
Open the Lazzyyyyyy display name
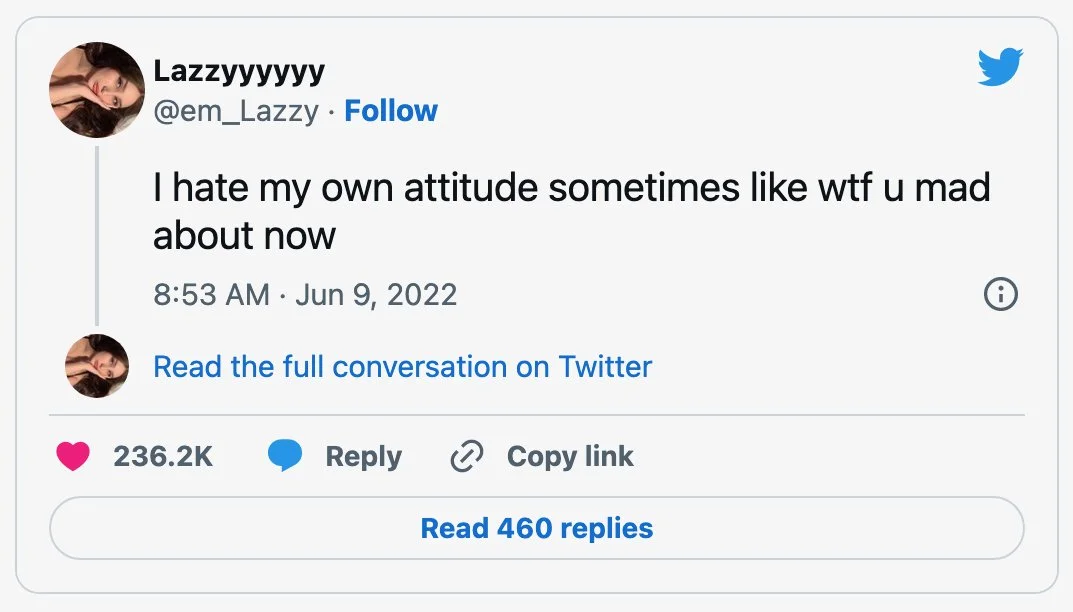coord(238,72)
